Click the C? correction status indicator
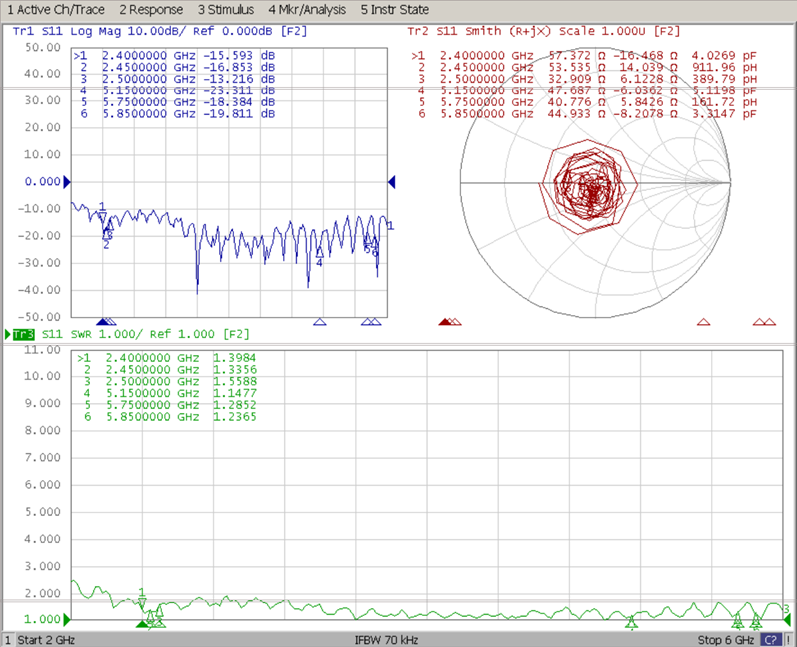This screenshot has height=647, width=797. point(770,639)
